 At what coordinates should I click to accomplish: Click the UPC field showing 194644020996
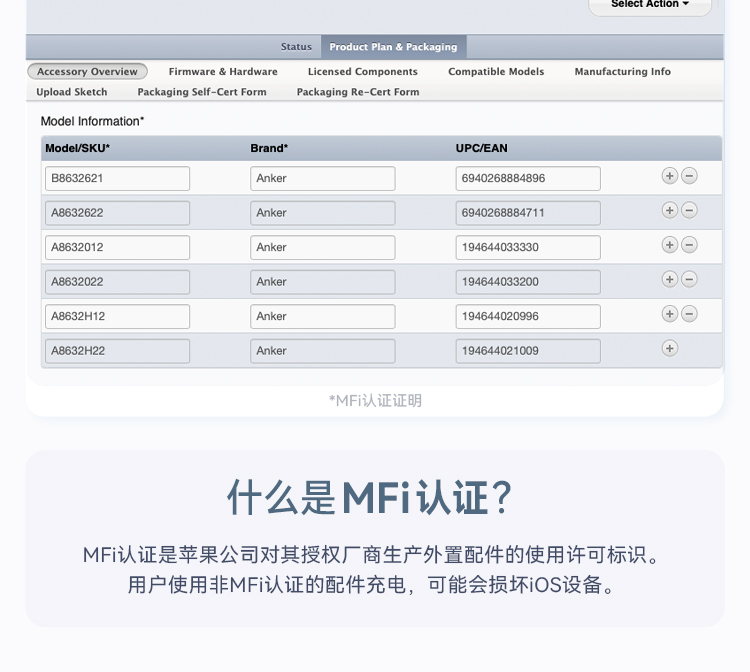pyautogui.click(x=528, y=316)
